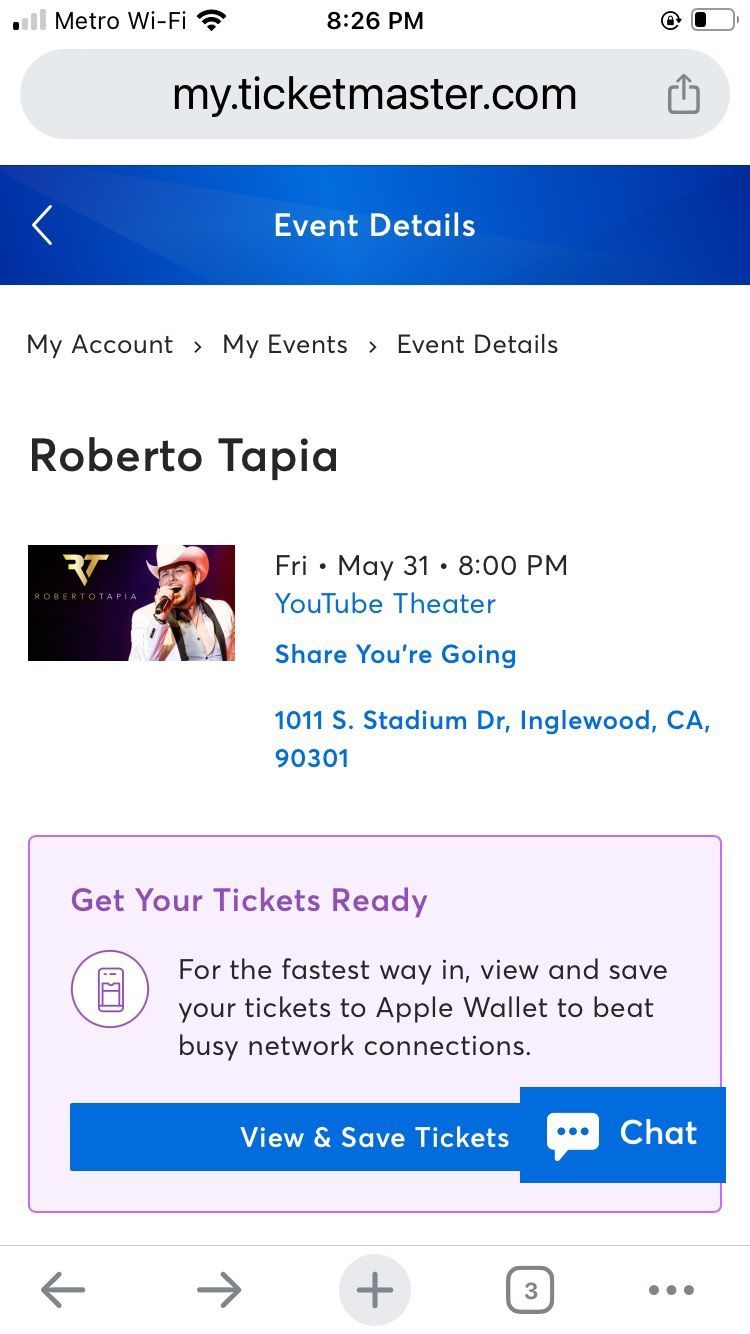The width and height of the screenshot is (750, 1334).
Task: Open the YouTube Theater venue link
Action: point(385,604)
